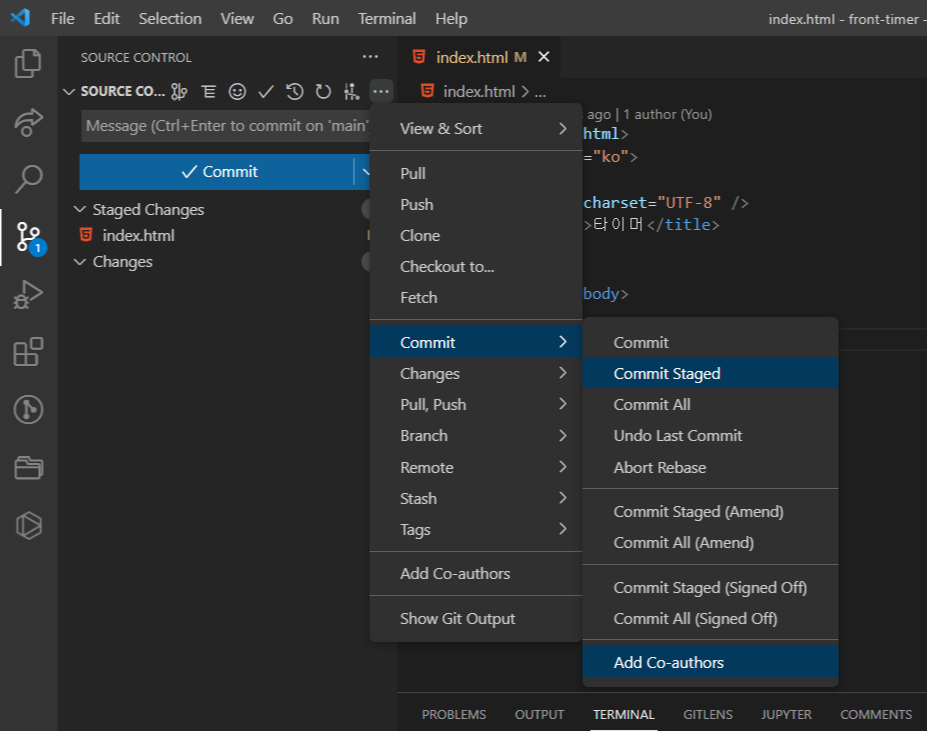Open the Terminal menu
927x731 pixels.
coord(387,18)
